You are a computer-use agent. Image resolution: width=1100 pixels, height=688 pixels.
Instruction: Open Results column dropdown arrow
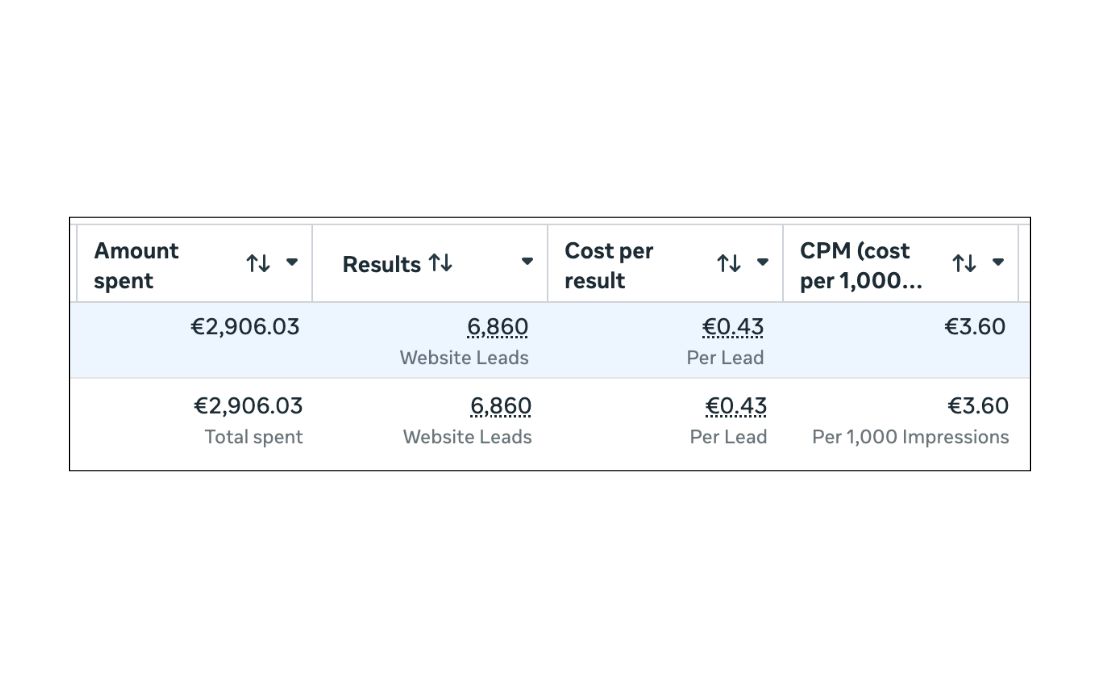(x=527, y=262)
